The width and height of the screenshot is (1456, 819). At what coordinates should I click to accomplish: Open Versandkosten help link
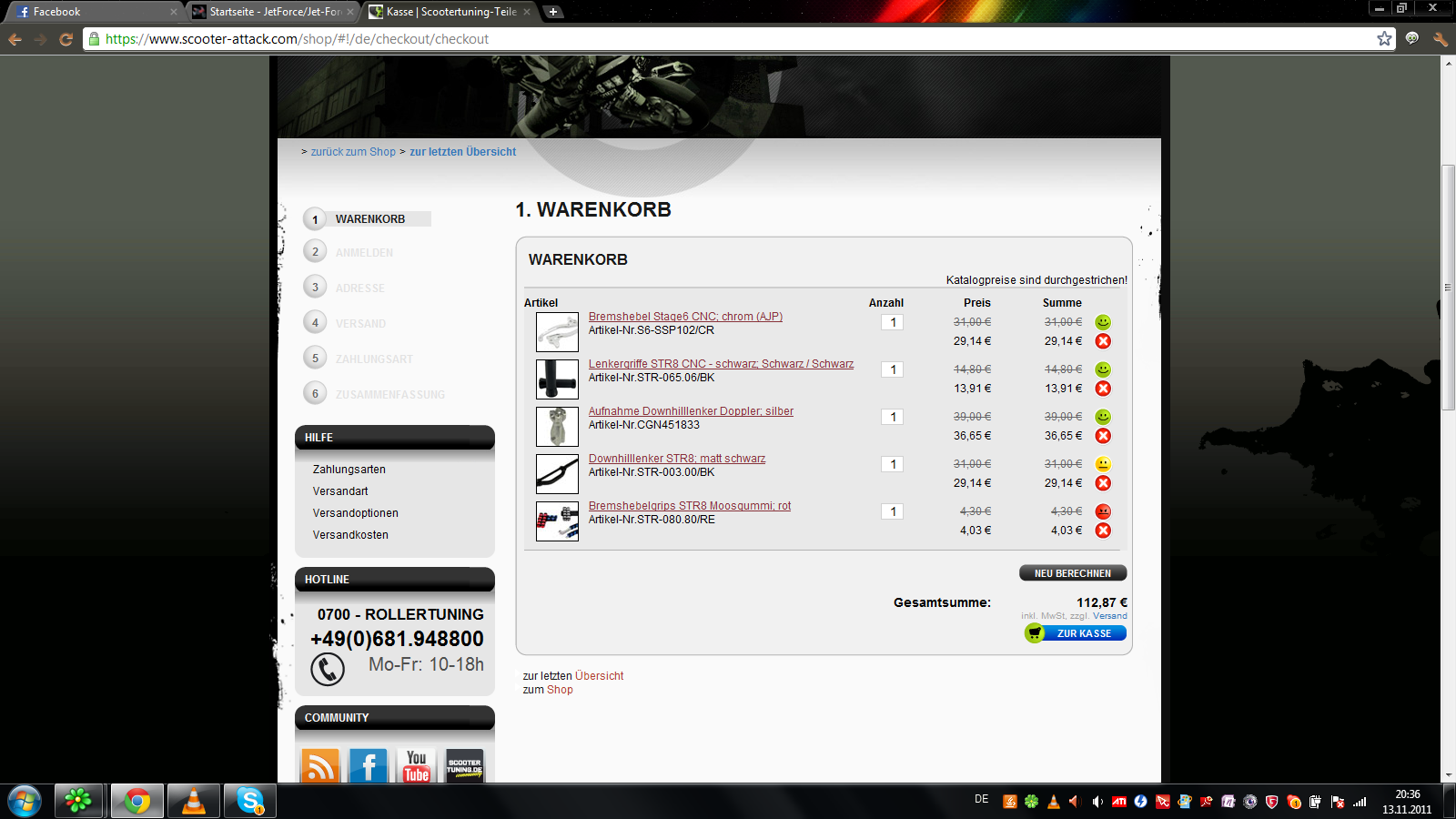(350, 535)
